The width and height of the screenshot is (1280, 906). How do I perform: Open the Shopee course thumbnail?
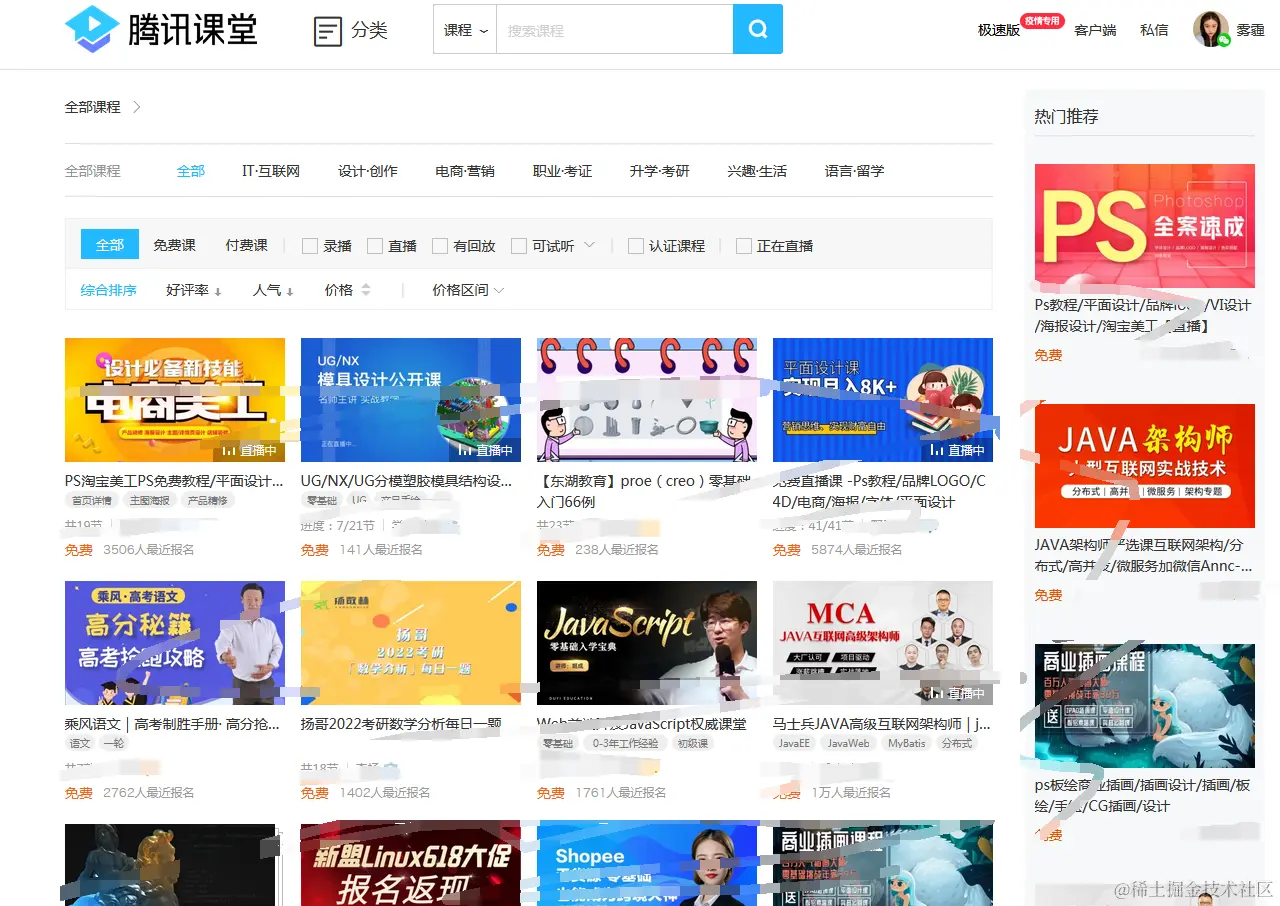(647, 865)
